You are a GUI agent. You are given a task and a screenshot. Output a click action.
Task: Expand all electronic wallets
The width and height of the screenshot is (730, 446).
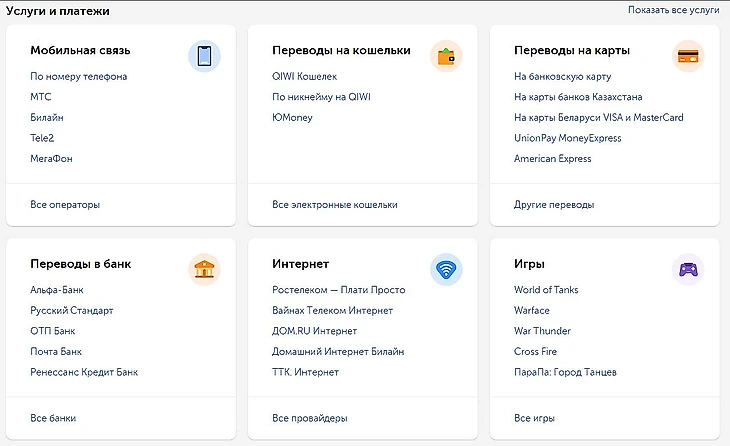334,205
